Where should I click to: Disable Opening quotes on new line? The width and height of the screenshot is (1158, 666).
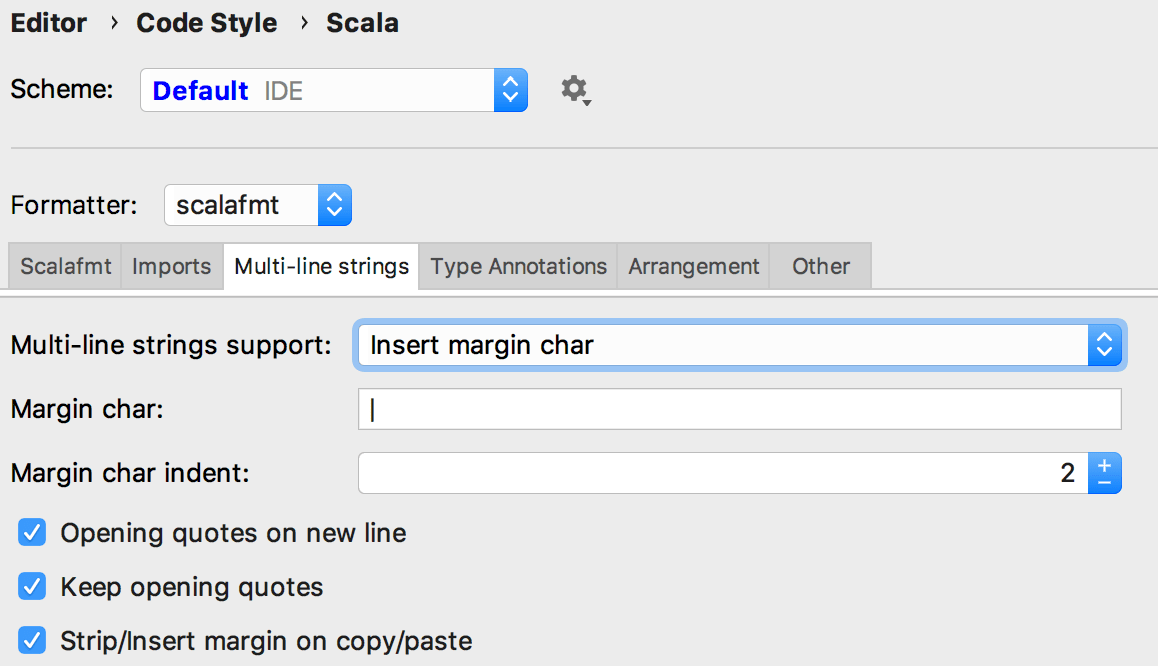(32, 533)
